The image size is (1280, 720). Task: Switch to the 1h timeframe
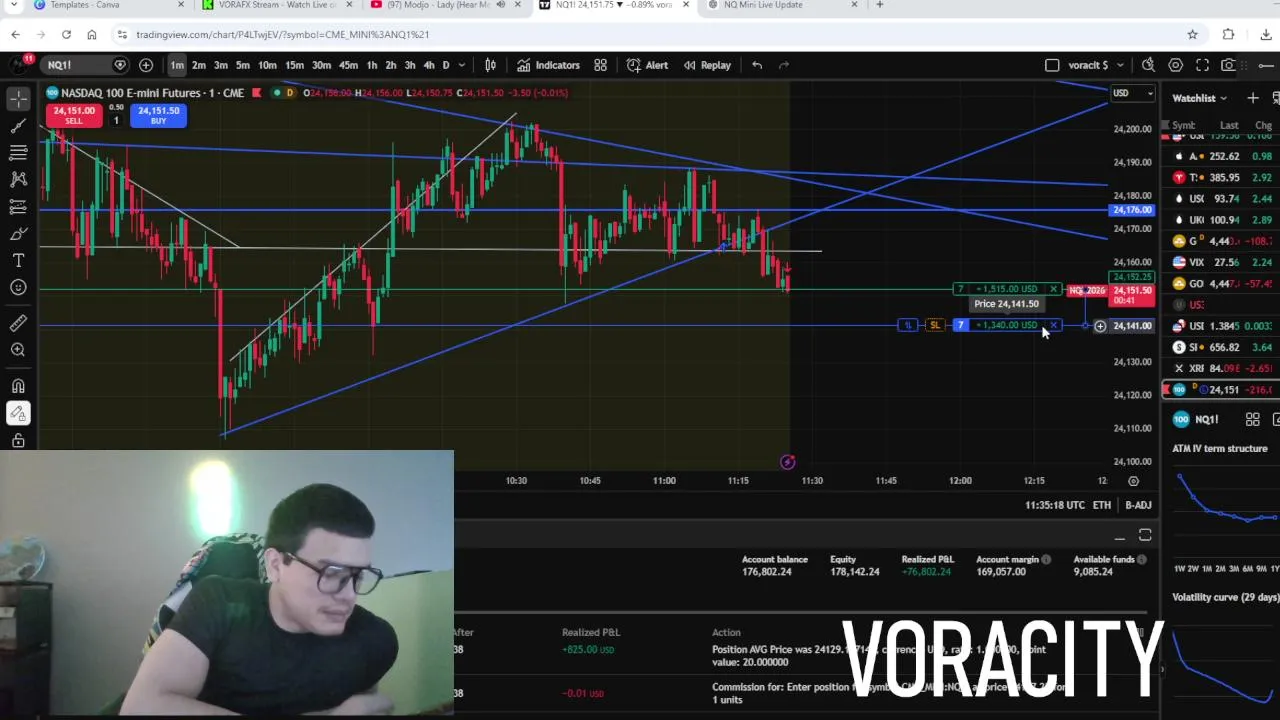[372, 65]
